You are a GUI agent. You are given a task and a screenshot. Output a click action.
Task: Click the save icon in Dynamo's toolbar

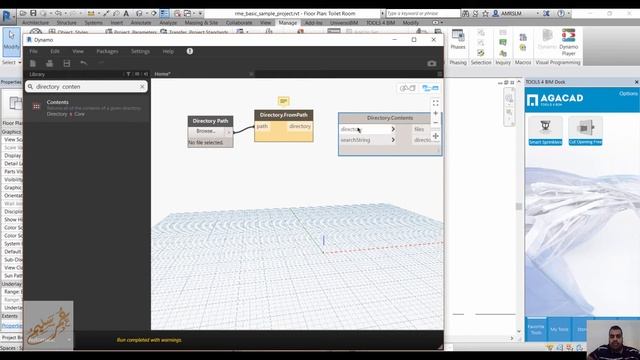[x=67, y=63]
